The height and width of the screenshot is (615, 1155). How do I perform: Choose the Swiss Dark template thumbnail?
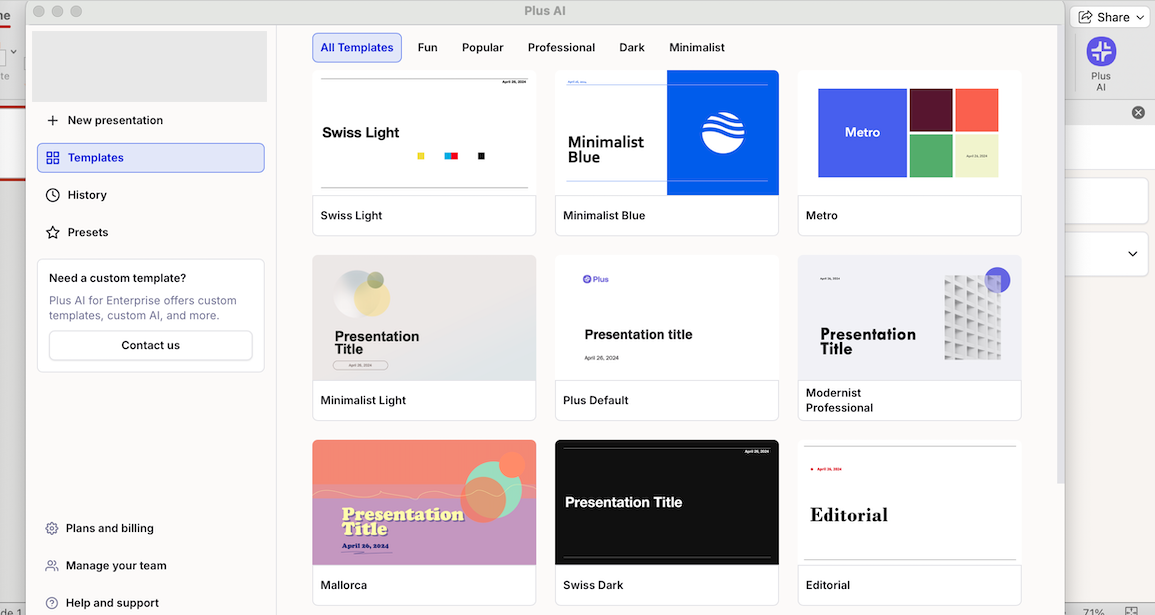click(x=667, y=502)
